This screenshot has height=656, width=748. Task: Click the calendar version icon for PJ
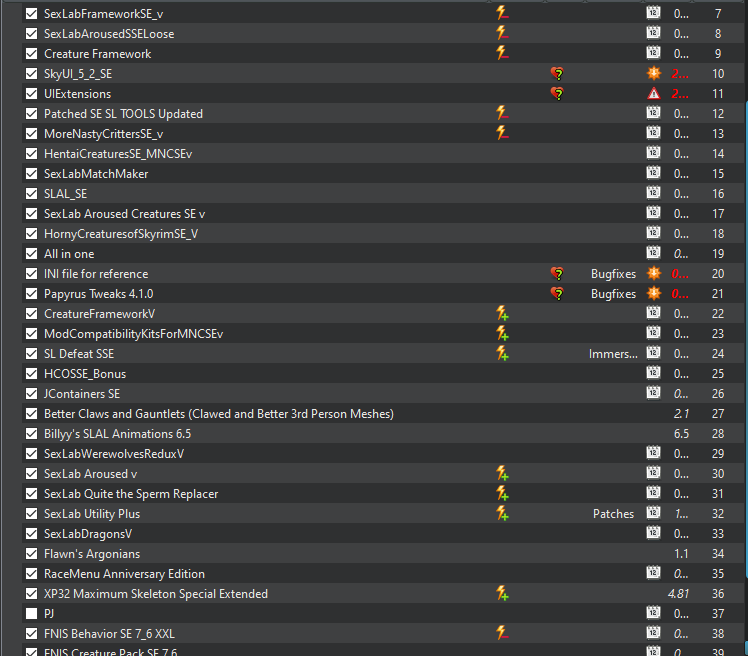click(x=653, y=612)
